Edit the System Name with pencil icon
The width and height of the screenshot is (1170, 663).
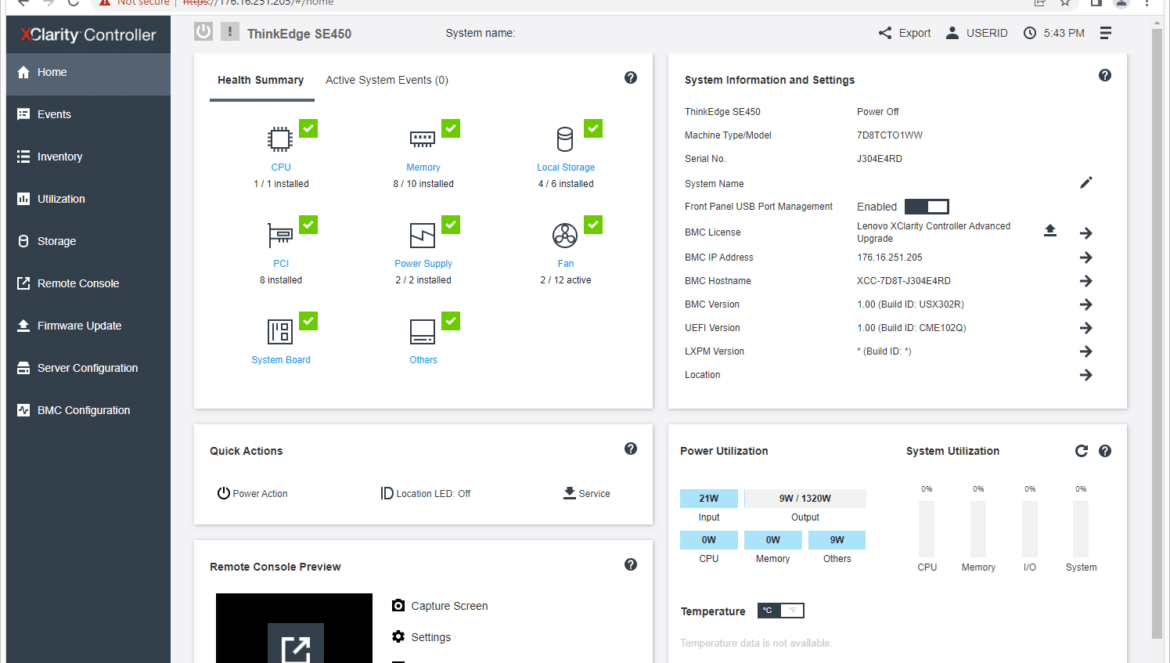[x=1086, y=183]
